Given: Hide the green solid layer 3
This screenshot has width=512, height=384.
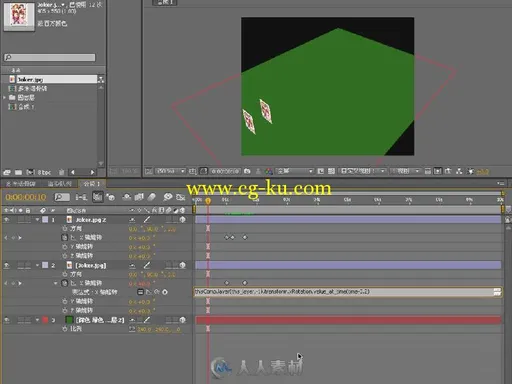Looking at the screenshot, I should coord(6,320).
